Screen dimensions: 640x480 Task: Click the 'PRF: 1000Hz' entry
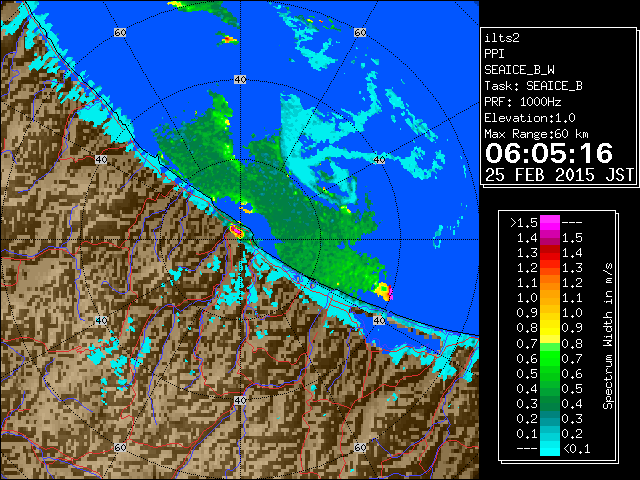tap(523, 102)
